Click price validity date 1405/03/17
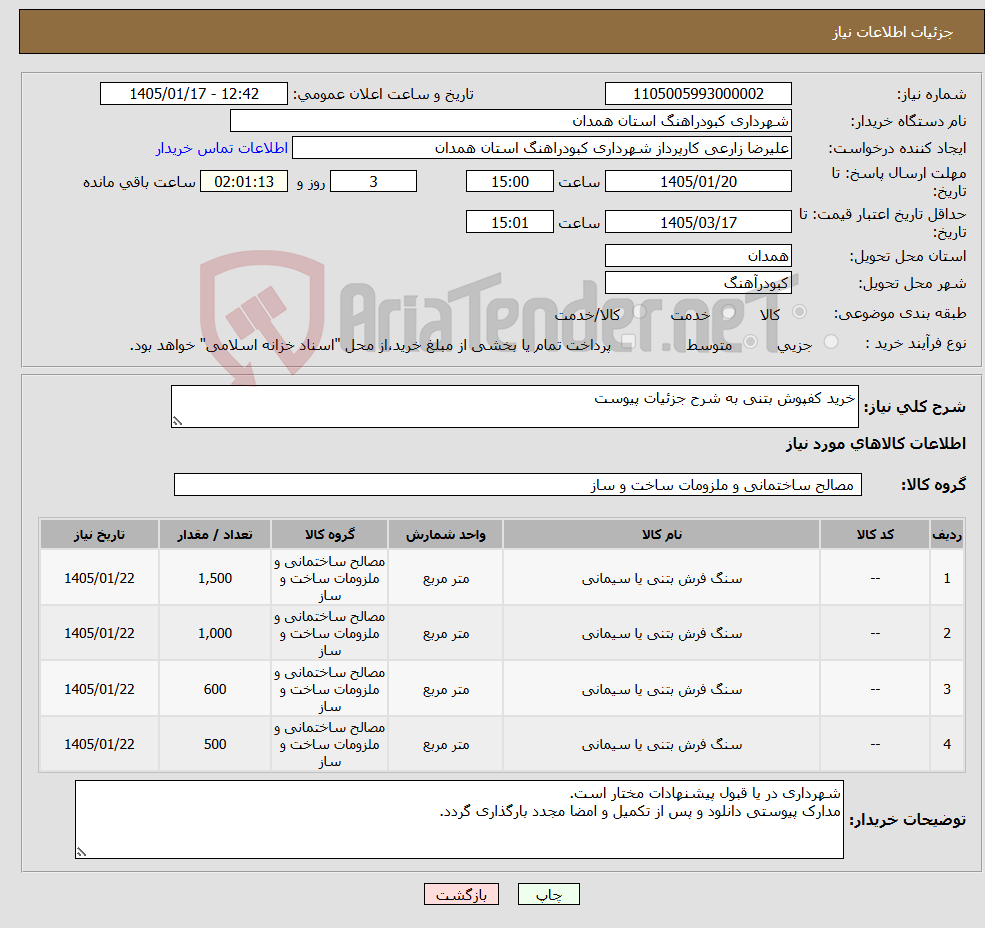Image resolution: width=985 pixels, height=928 pixels. 698,222
